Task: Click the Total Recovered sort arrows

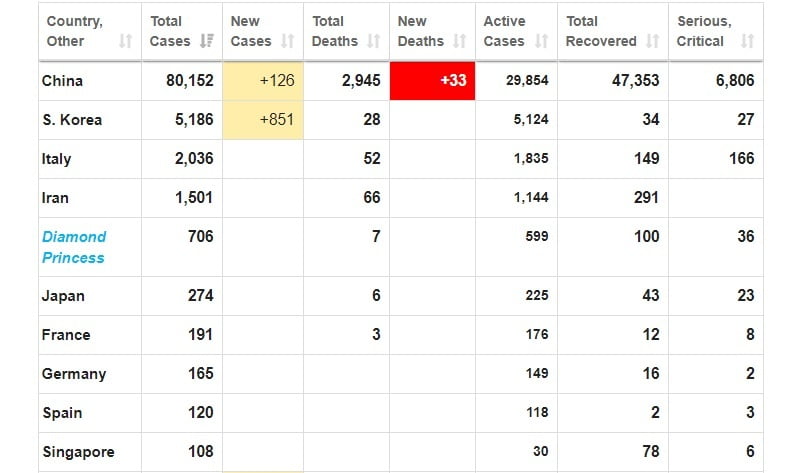Action: (x=652, y=41)
